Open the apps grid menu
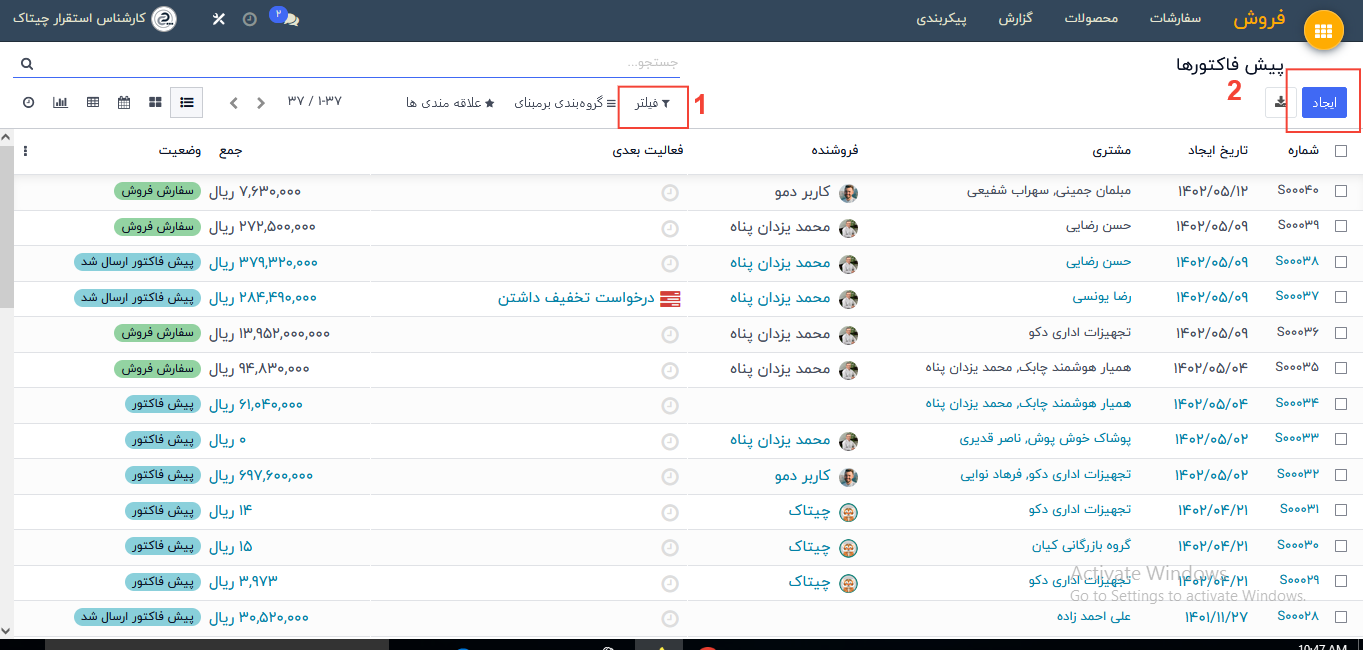The width and height of the screenshot is (1363, 650). 1323,31
